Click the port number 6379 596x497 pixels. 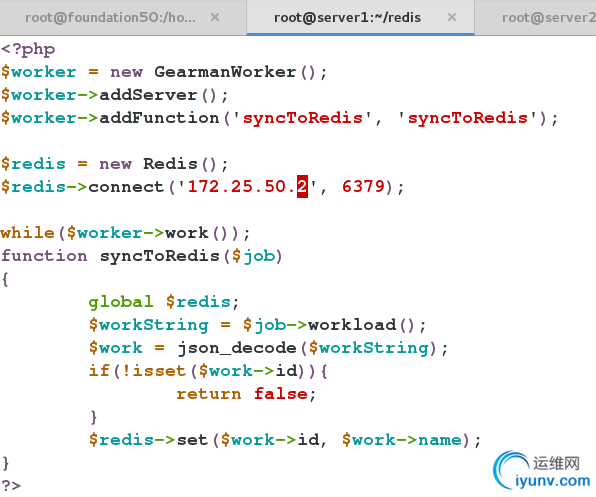tap(363, 187)
